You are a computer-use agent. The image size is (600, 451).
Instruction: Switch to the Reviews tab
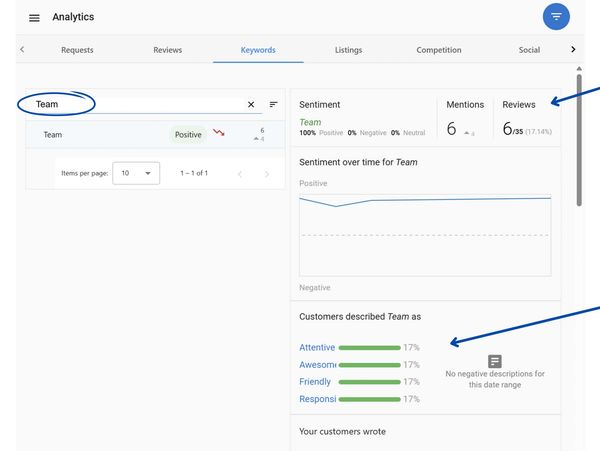coord(167,50)
